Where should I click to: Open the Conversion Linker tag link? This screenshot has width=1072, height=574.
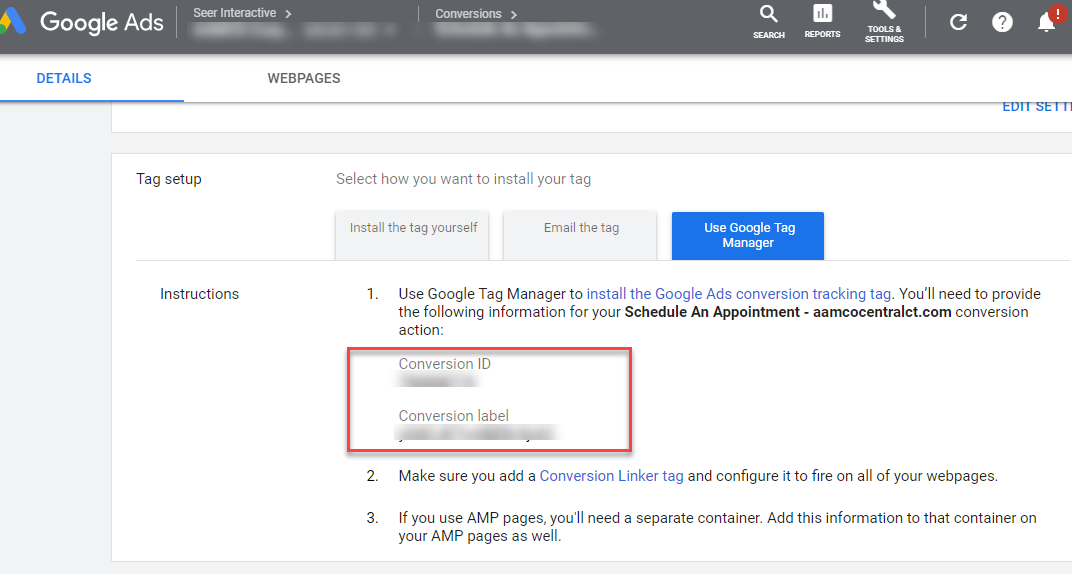(611, 476)
